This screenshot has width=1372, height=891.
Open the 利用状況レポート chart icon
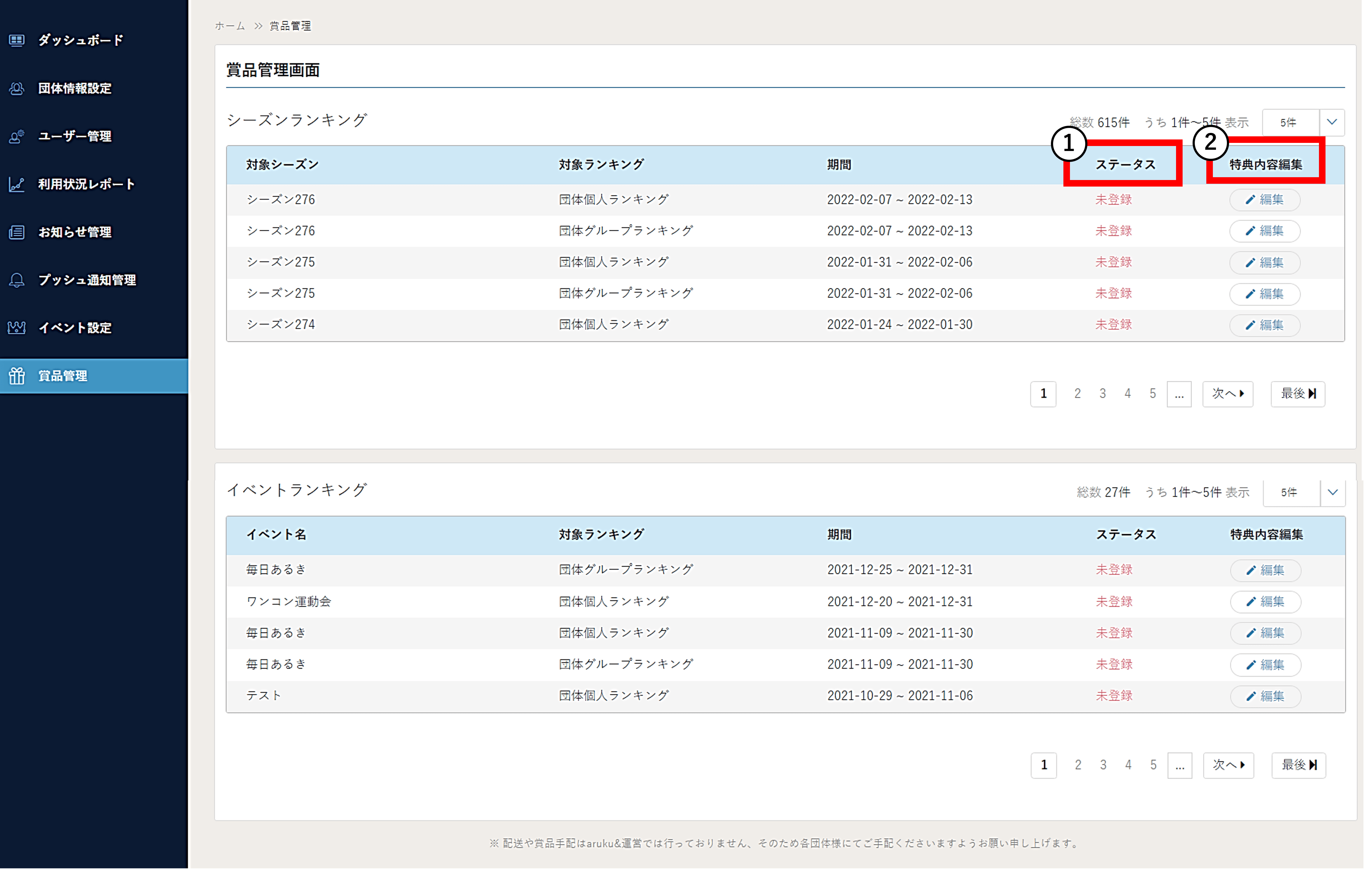point(16,184)
